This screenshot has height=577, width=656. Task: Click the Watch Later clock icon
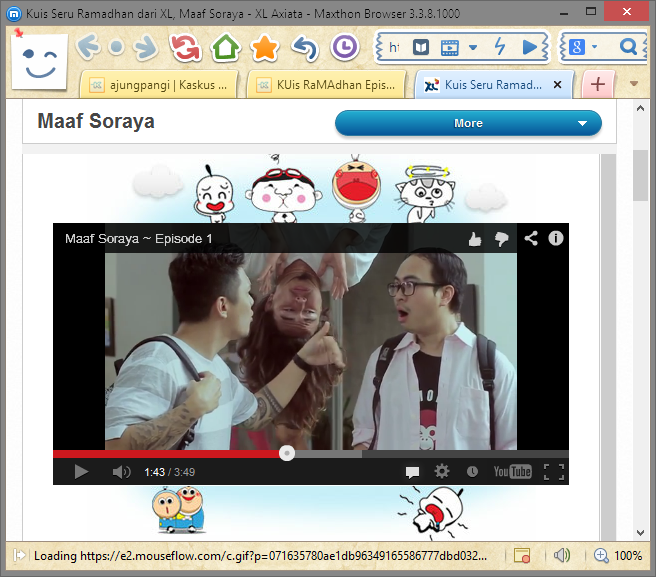[472, 472]
